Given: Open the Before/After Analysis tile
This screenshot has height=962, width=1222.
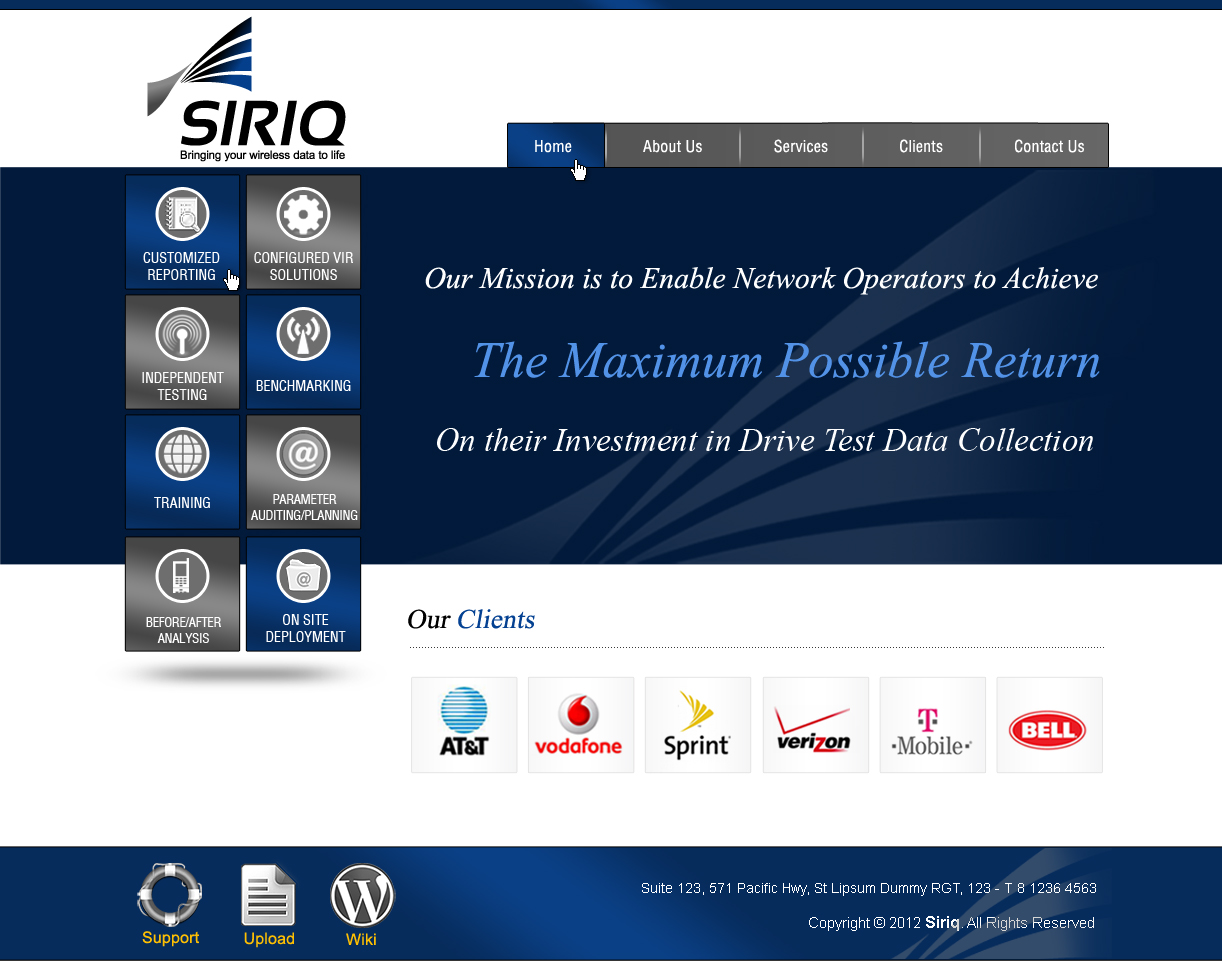Looking at the screenshot, I should tap(182, 594).
